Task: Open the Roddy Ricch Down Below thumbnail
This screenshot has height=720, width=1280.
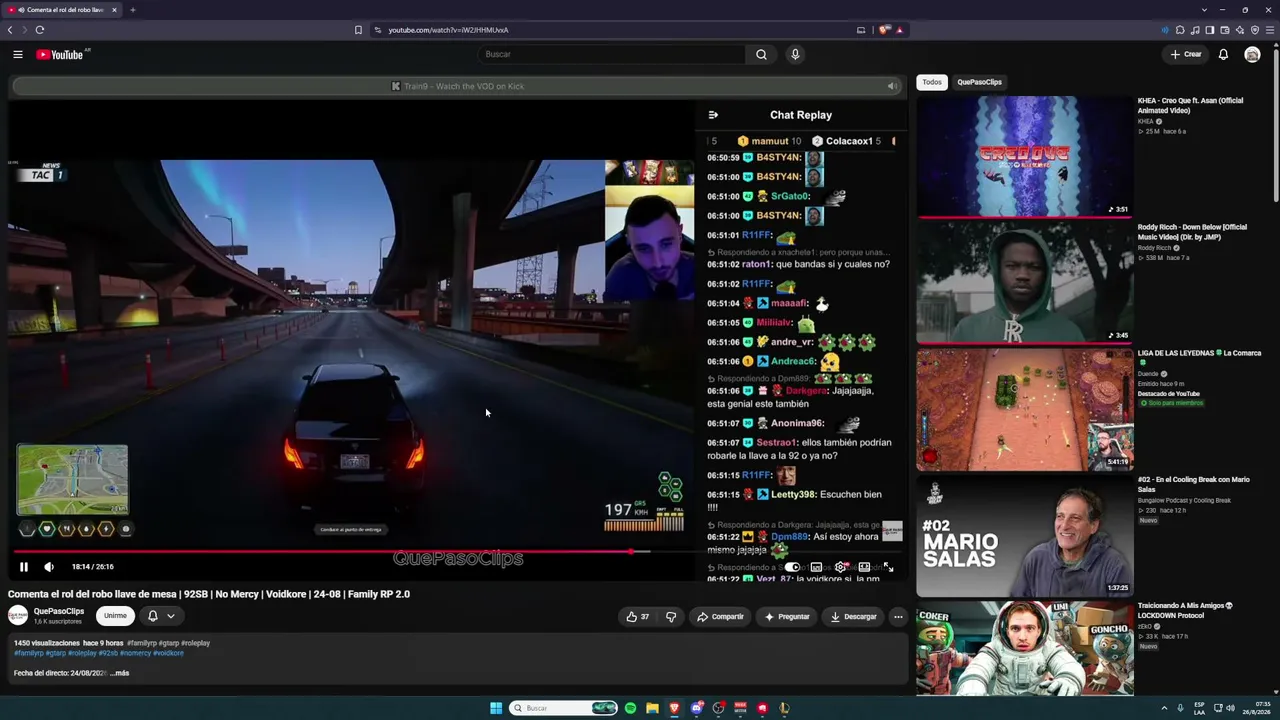Action: click(x=1025, y=283)
